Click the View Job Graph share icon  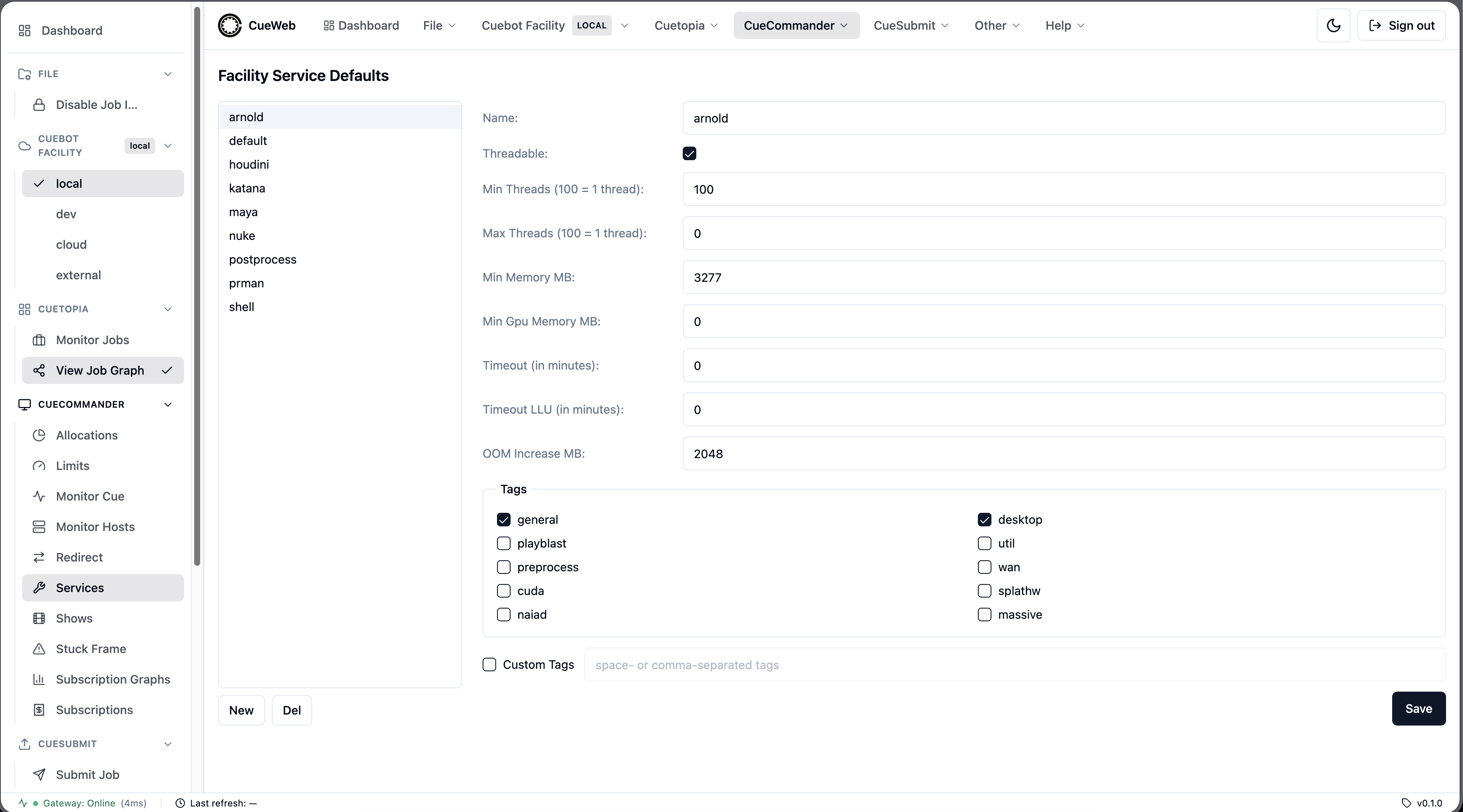click(39, 370)
